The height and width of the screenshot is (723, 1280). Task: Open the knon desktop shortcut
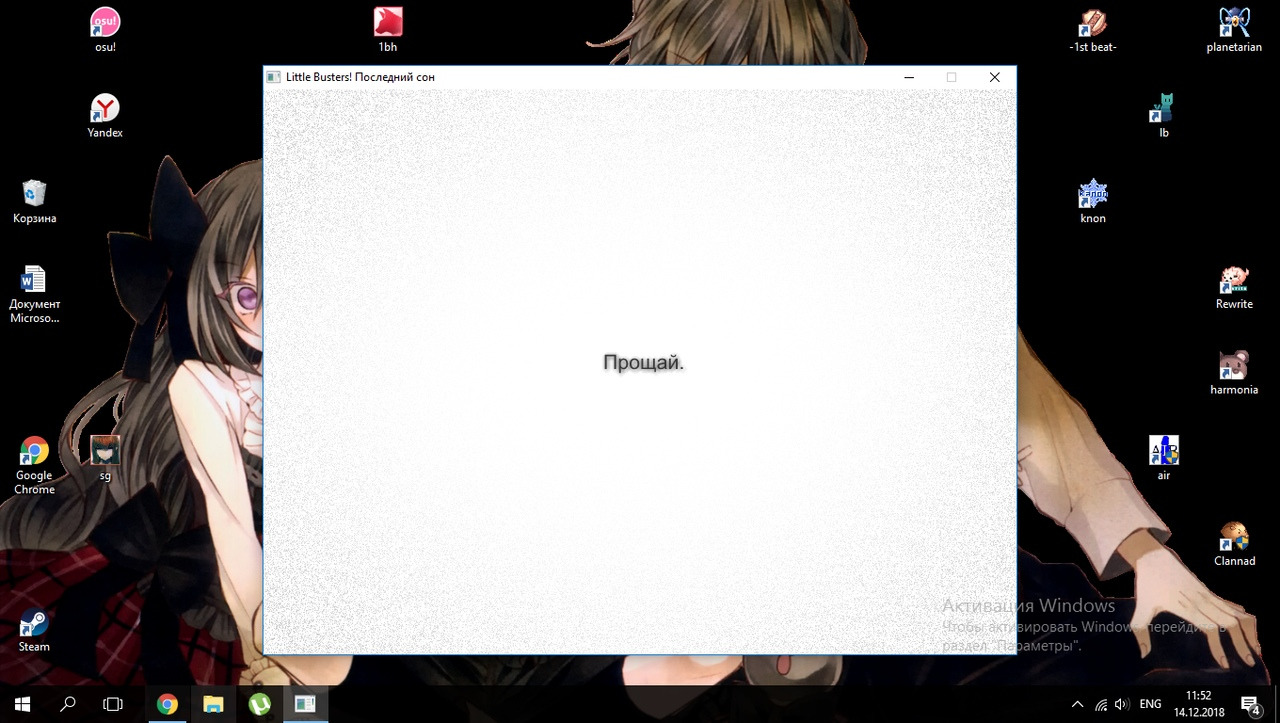[1093, 194]
